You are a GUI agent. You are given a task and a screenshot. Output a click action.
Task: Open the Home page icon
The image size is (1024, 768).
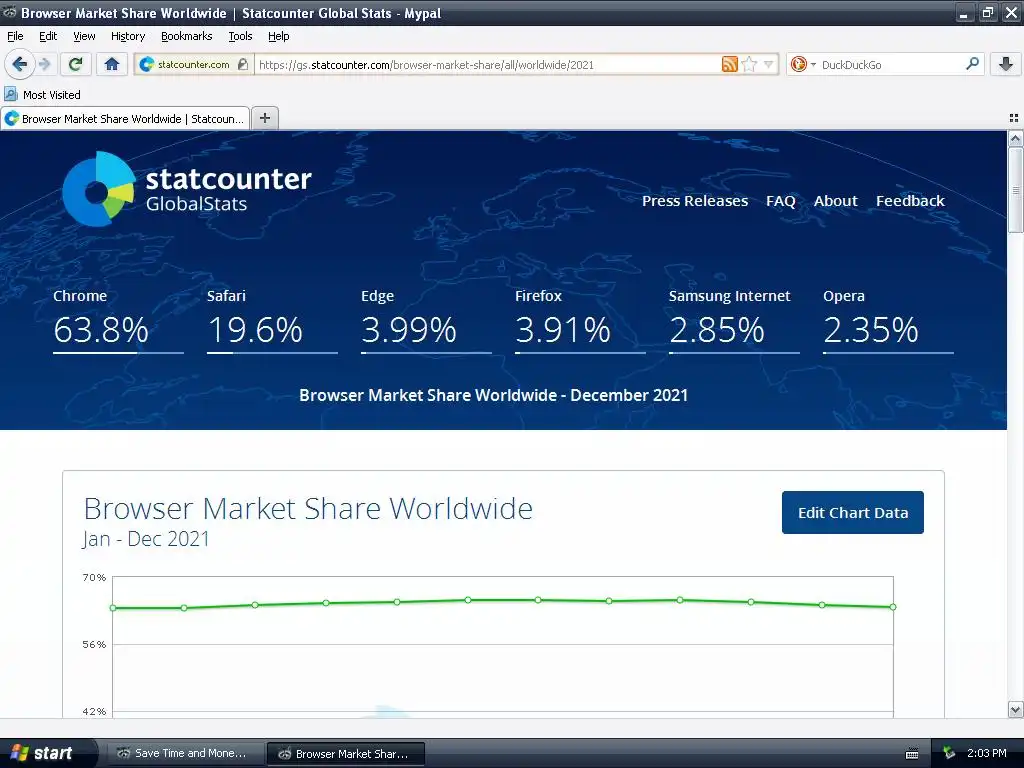112,64
